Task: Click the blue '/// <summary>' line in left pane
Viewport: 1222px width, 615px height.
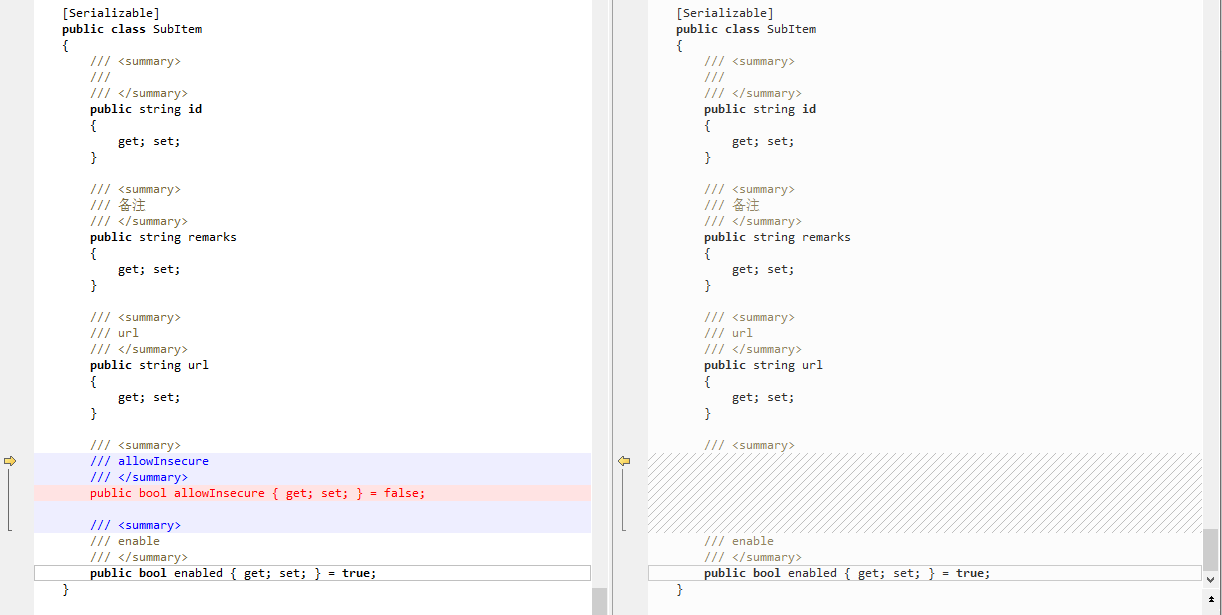Action: point(135,525)
